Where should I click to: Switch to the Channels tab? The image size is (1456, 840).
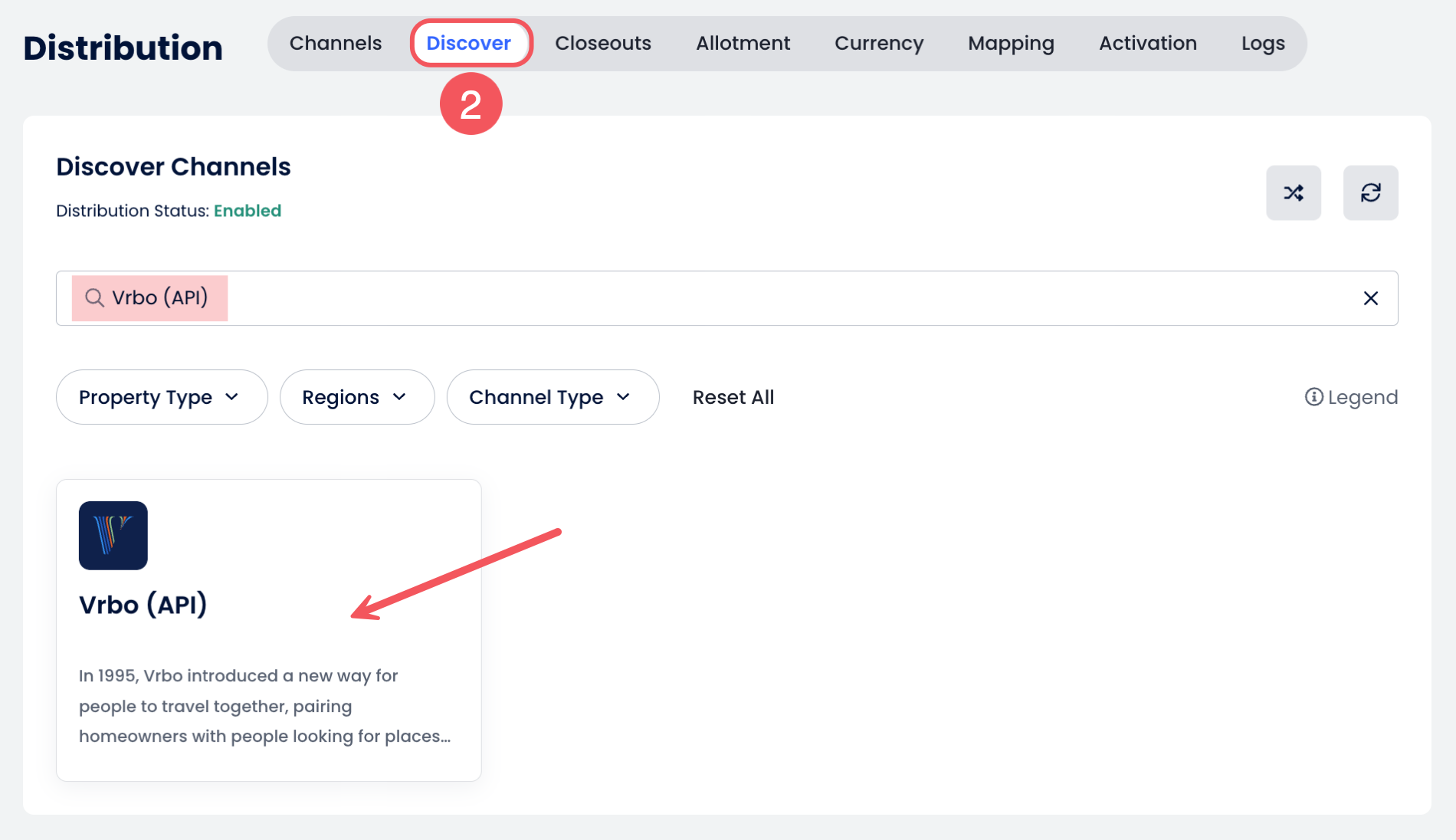point(335,44)
